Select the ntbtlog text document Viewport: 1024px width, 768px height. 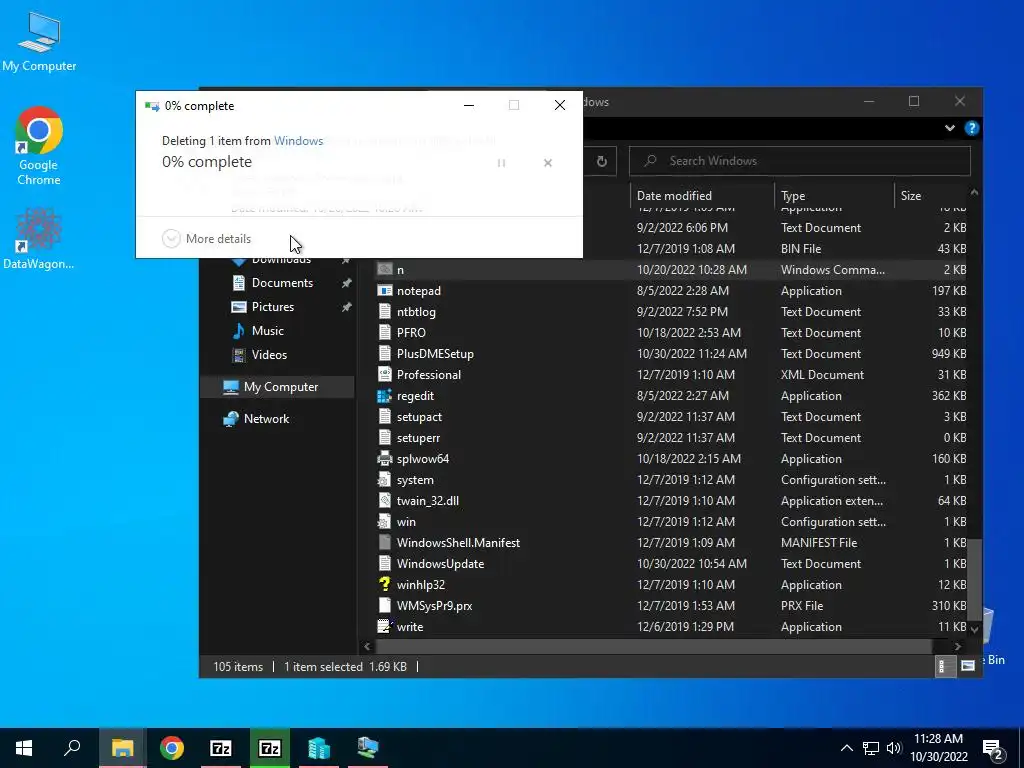[670, 312]
